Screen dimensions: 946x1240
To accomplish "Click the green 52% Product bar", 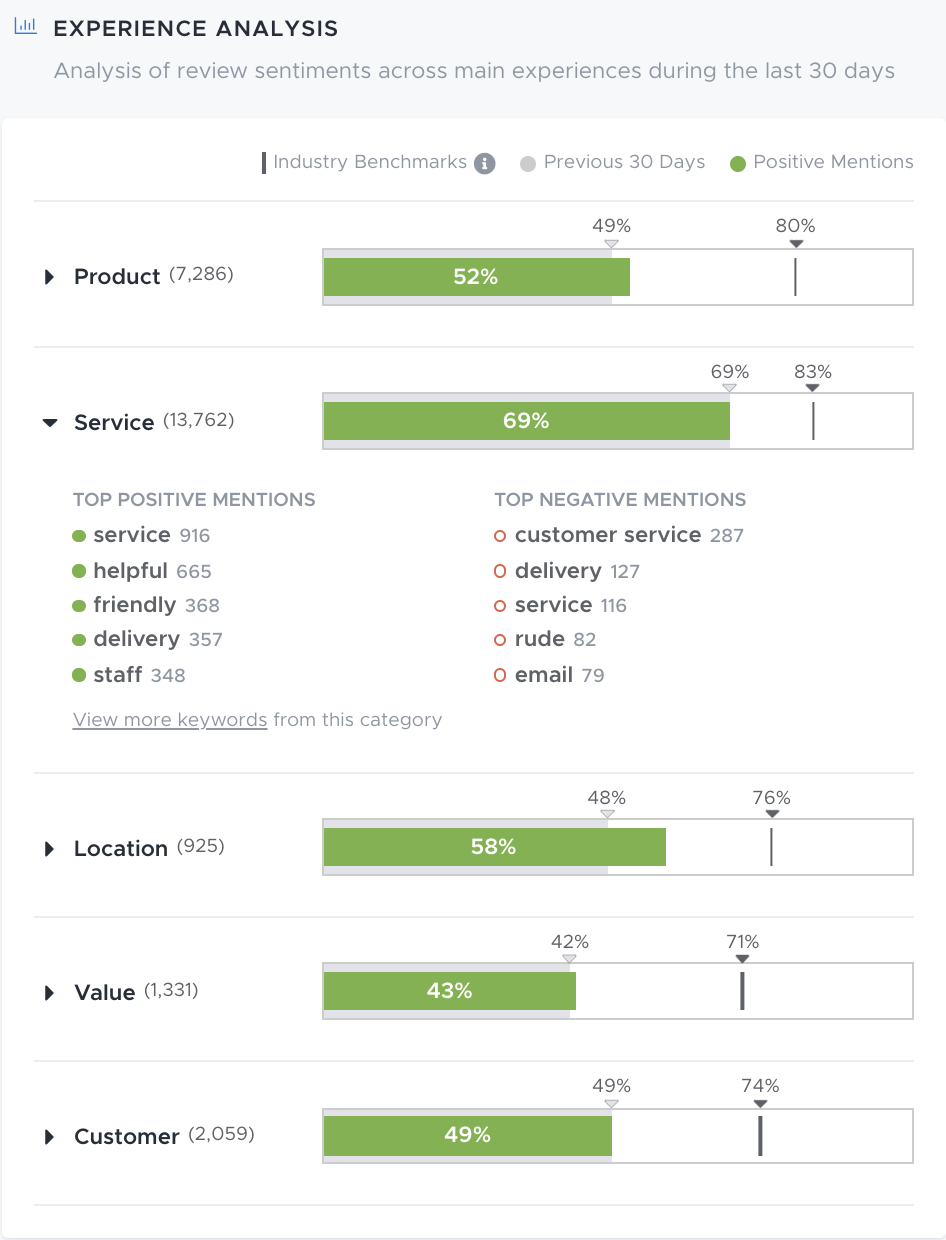I will [476, 277].
